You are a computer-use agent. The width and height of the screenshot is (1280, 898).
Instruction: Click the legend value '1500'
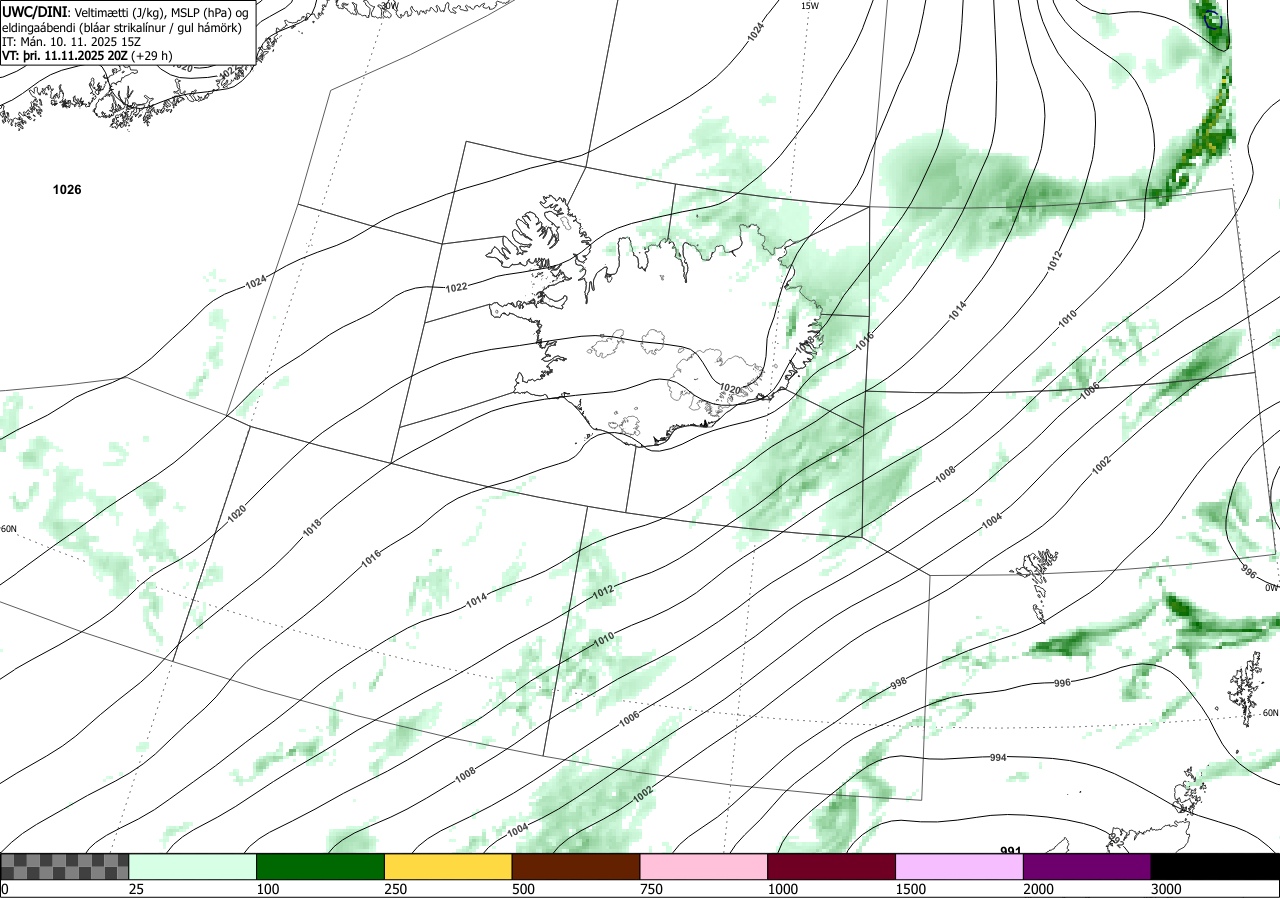click(910, 889)
